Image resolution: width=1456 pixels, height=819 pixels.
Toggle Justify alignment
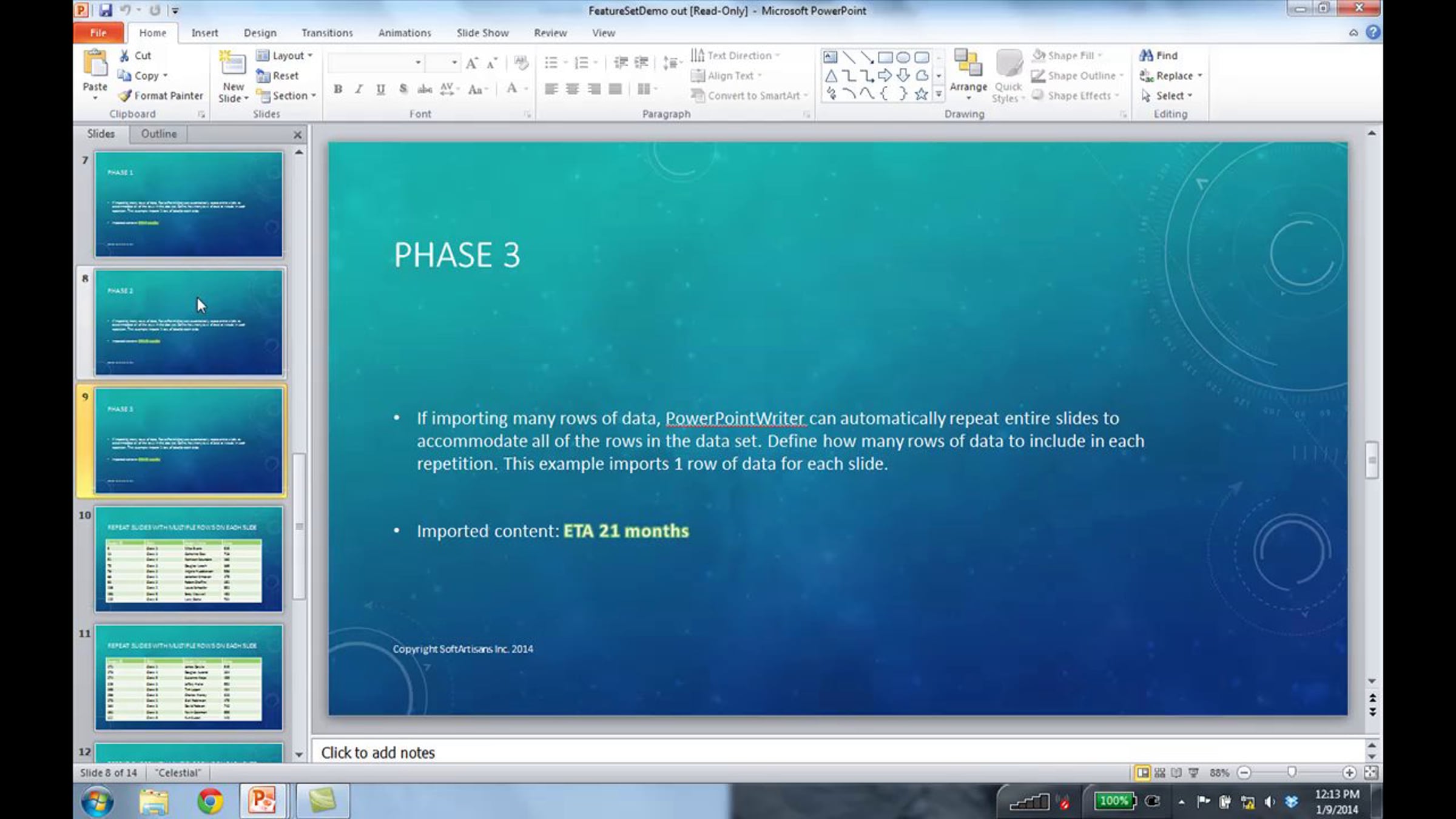coord(615,89)
